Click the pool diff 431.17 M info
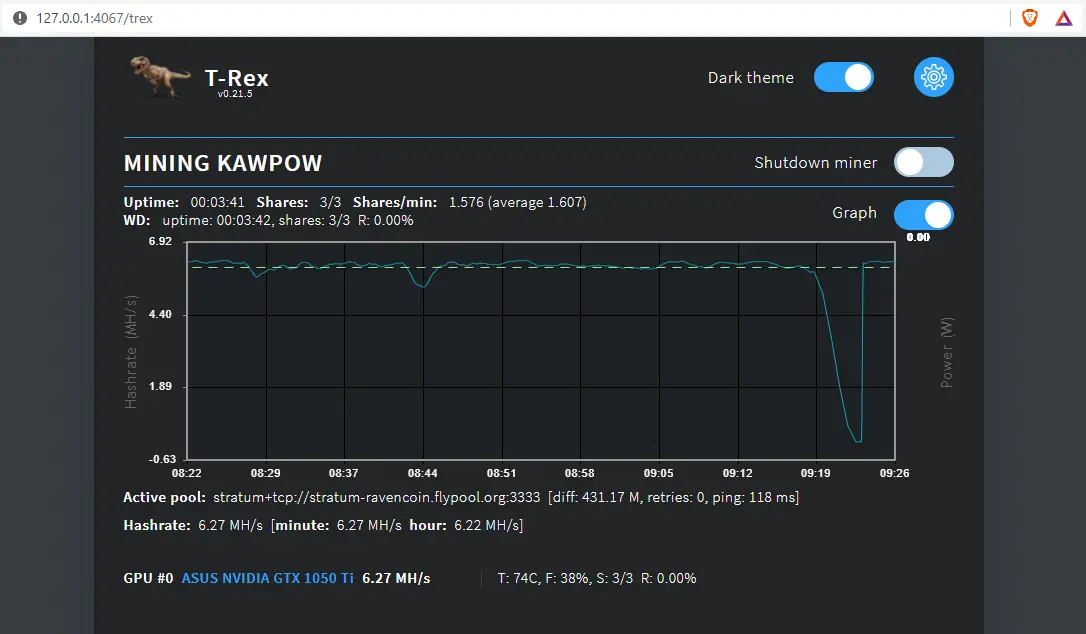Screen dimensions: 1086x634 (x=598, y=497)
